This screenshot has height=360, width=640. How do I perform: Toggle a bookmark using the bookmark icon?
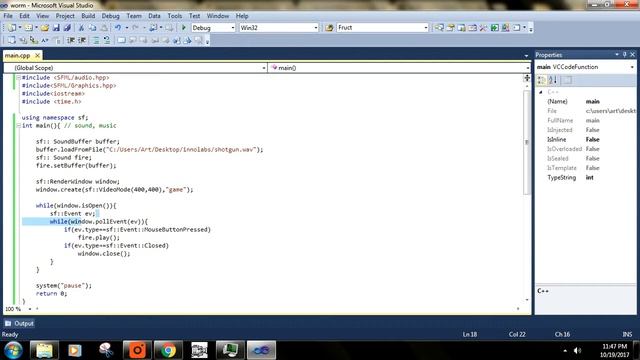pos(121,40)
